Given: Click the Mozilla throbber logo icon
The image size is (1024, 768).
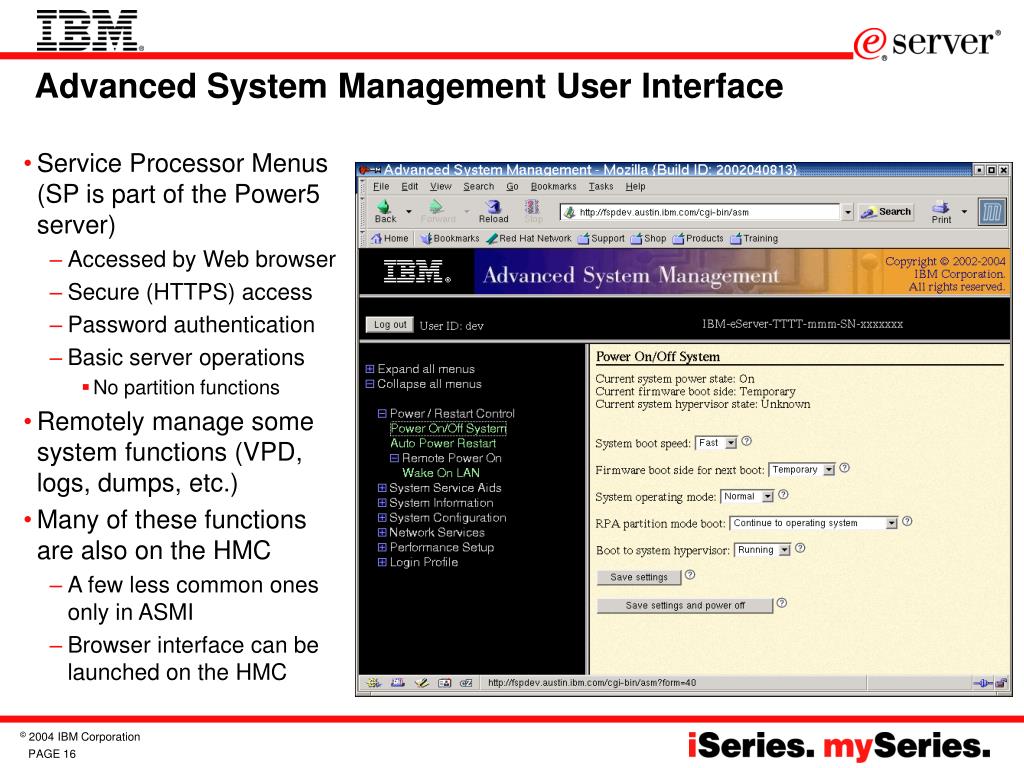Looking at the screenshot, I should [x=992, y=212].
